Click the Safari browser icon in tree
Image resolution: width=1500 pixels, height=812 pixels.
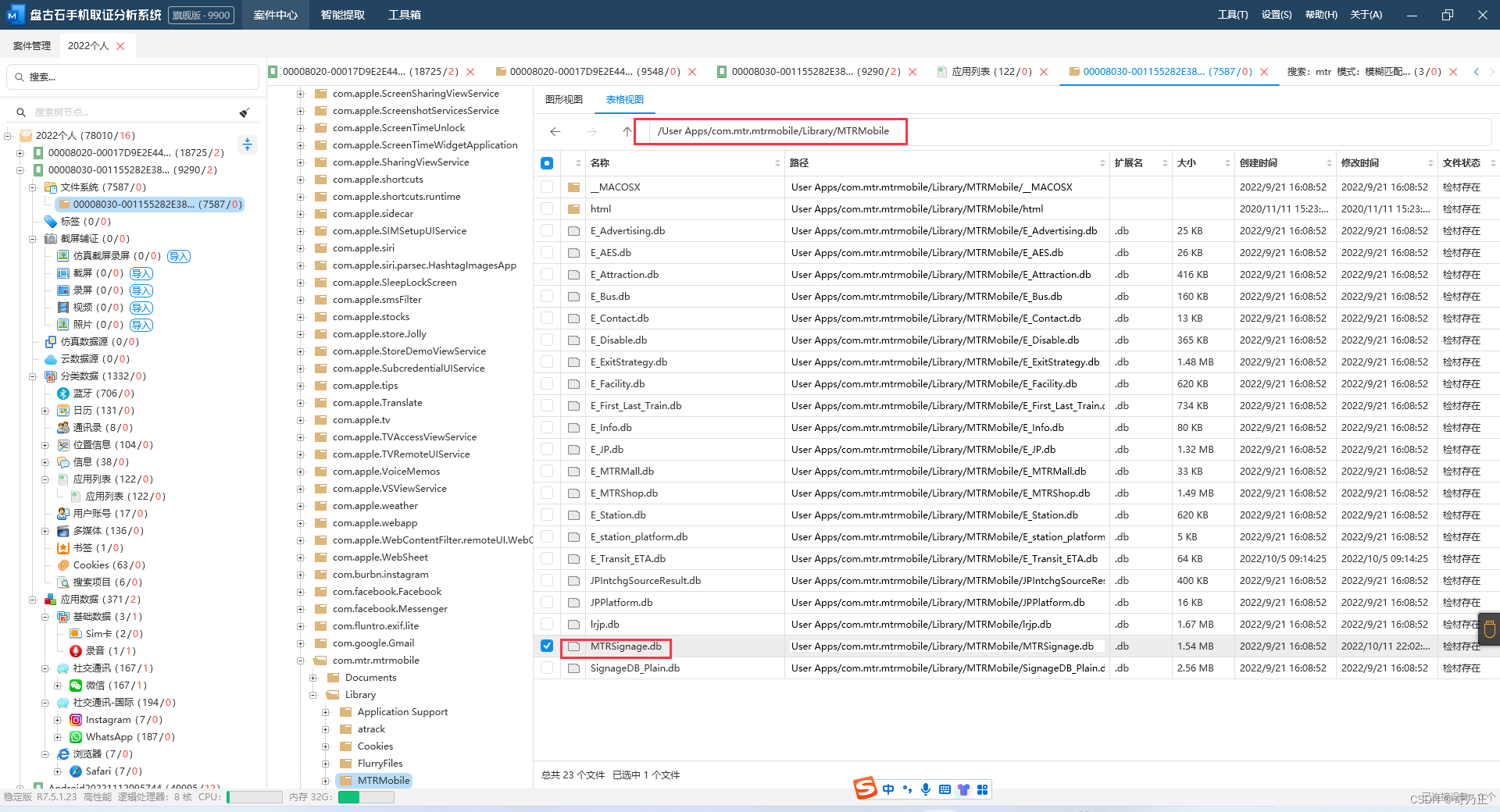tap(76, 771)
